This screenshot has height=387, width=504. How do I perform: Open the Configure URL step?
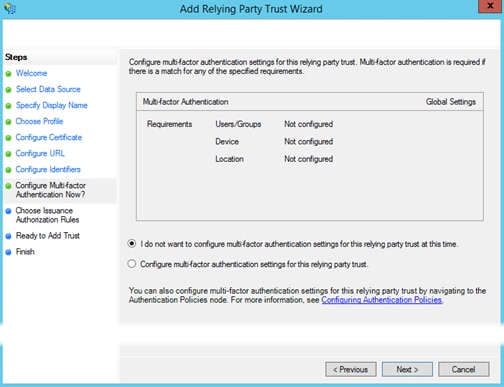point(40,153)
